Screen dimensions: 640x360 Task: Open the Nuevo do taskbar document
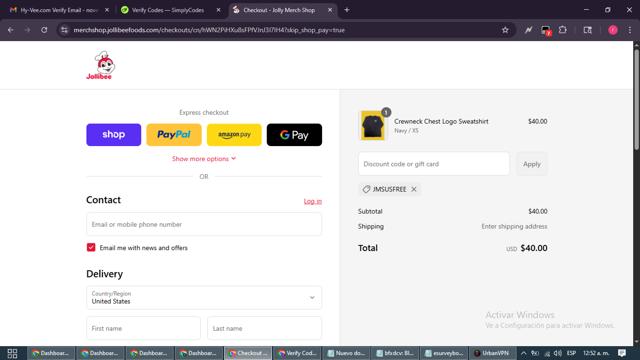pyautogui.click(x=346, y=353)
